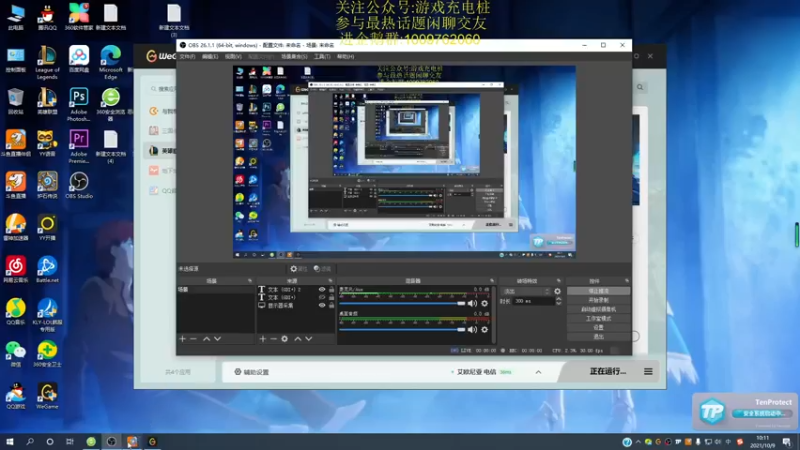800x450 pixels.
Task: Move scene down in scenes panel
Action: pyautogui.click(x=218, y=339)
